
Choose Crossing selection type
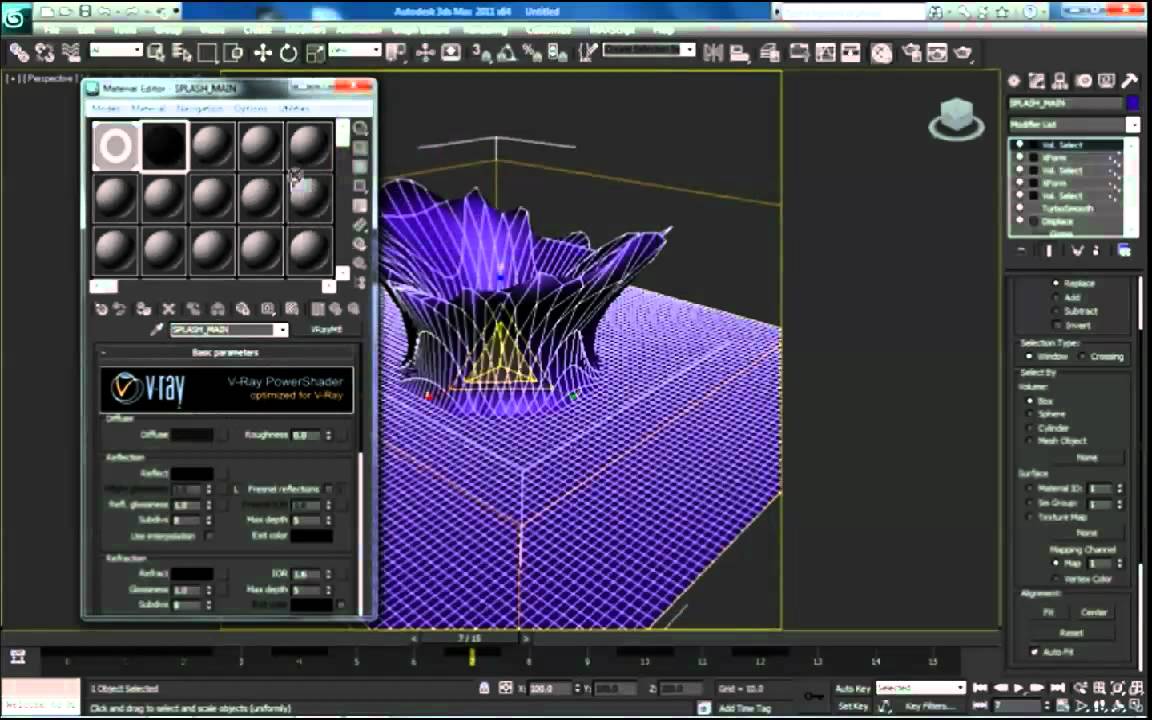pyautogui.click(x=1082, y=356)
